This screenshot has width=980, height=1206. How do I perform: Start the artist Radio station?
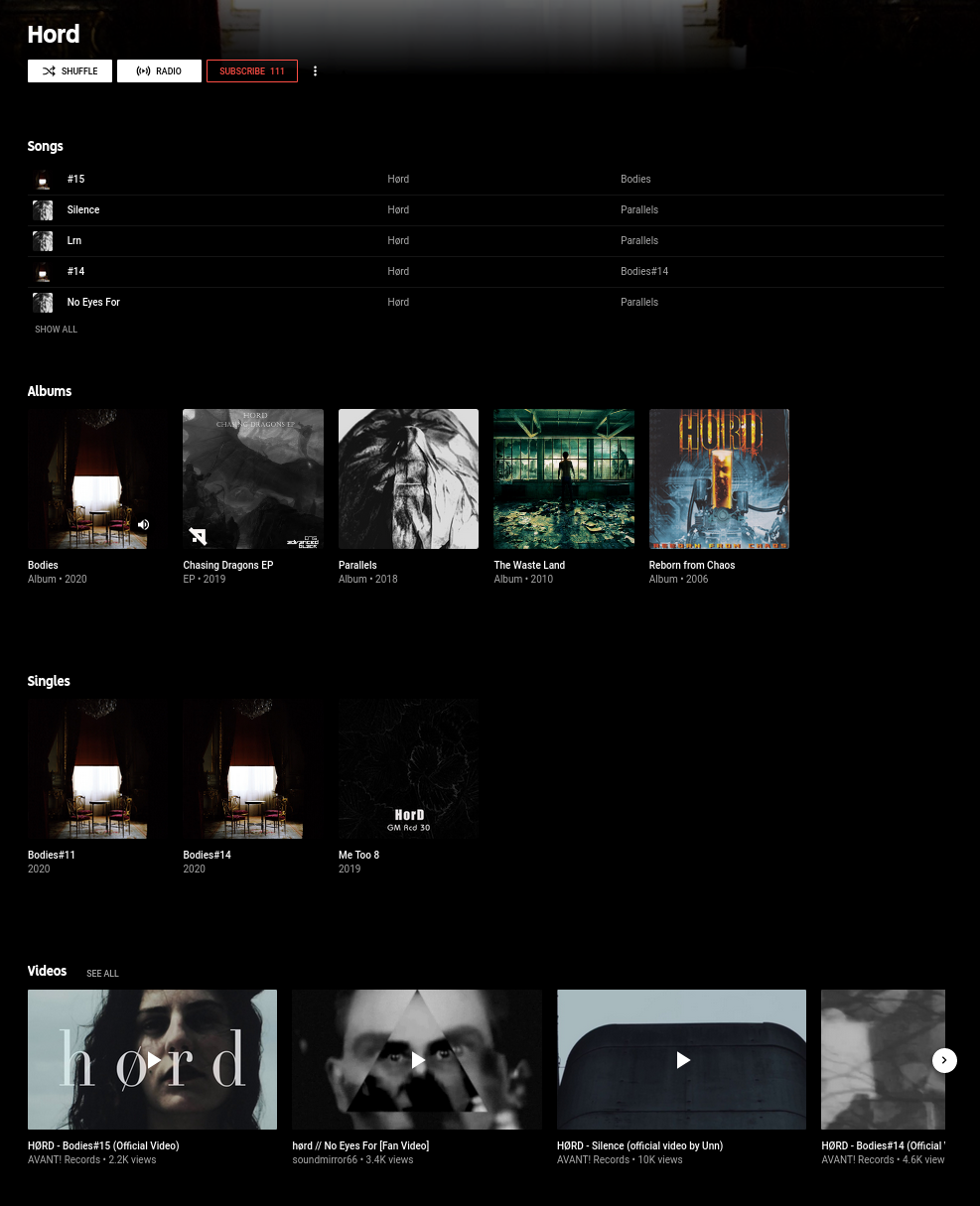coord(159,71)
